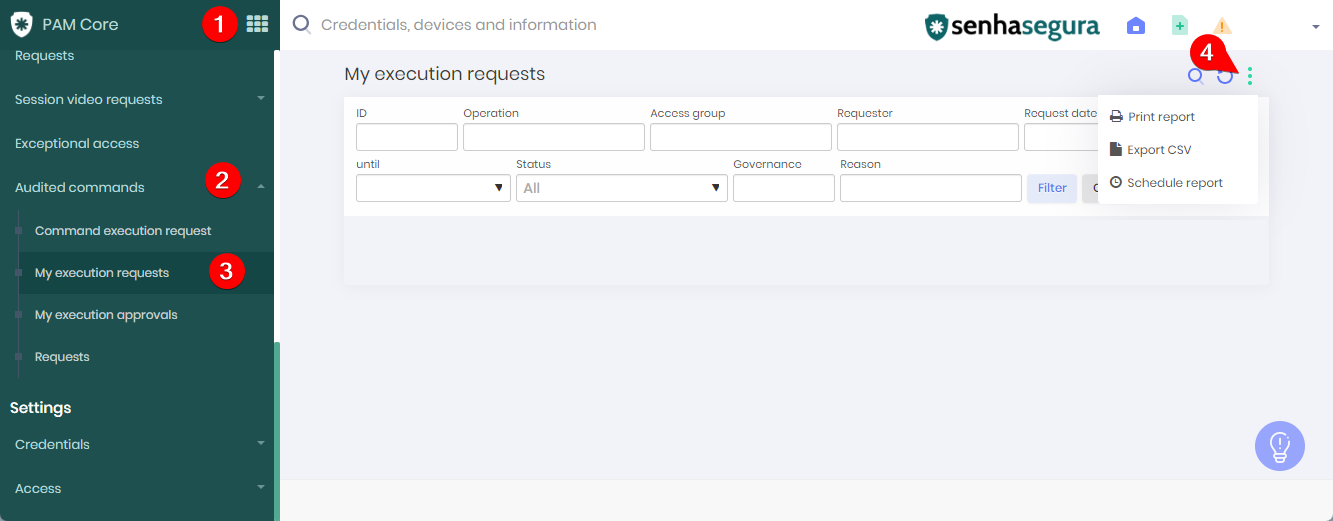The image size is (1333, 521).
Task: Open the Status dropdown showing All
Action: click(x=622, y=188)
